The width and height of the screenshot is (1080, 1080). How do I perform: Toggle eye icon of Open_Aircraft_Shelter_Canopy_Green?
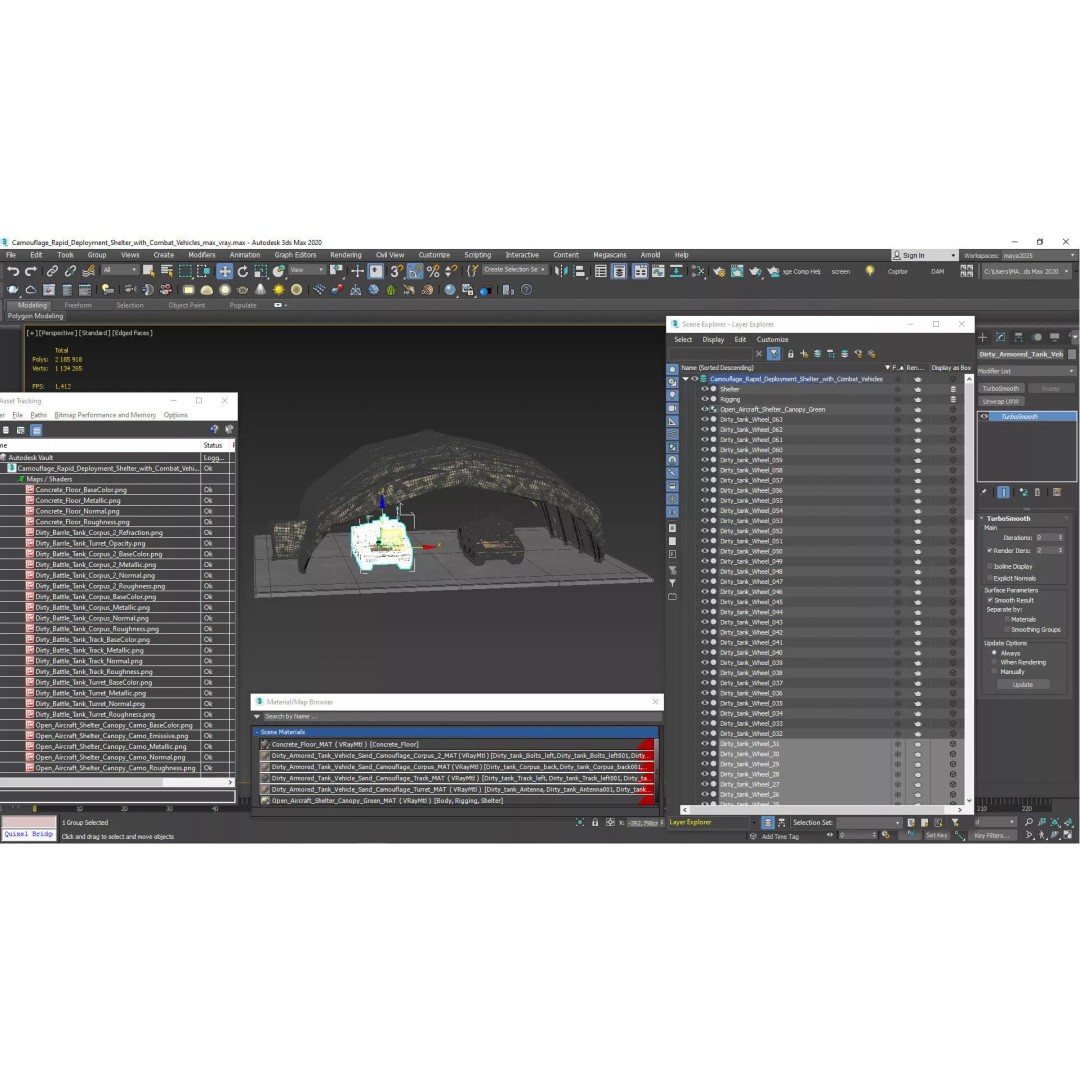[x=705, y=409]
